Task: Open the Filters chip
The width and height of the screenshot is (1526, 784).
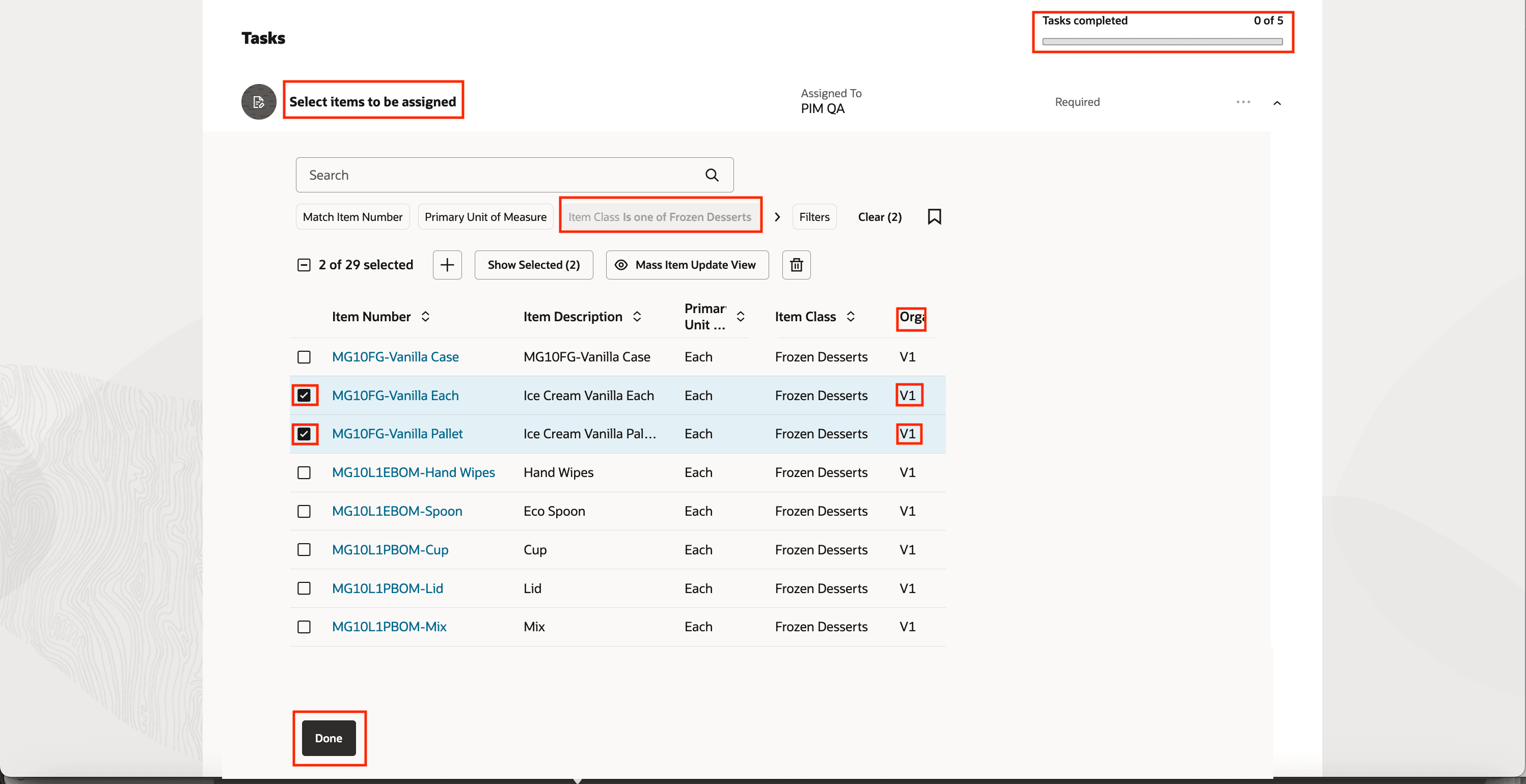Action: [x=814, y=217]
